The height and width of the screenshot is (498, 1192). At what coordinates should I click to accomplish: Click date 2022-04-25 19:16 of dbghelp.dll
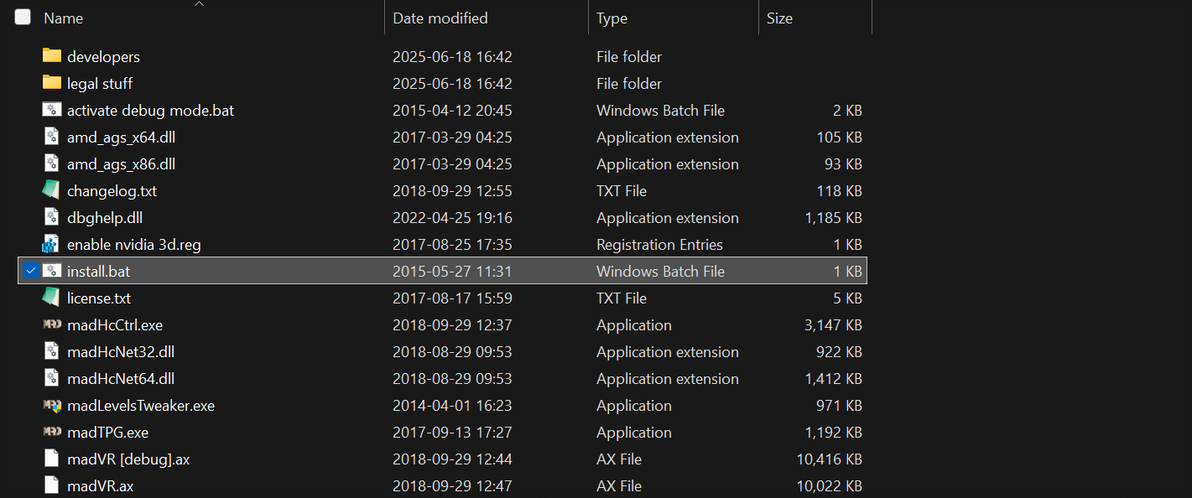click(452, 217)
